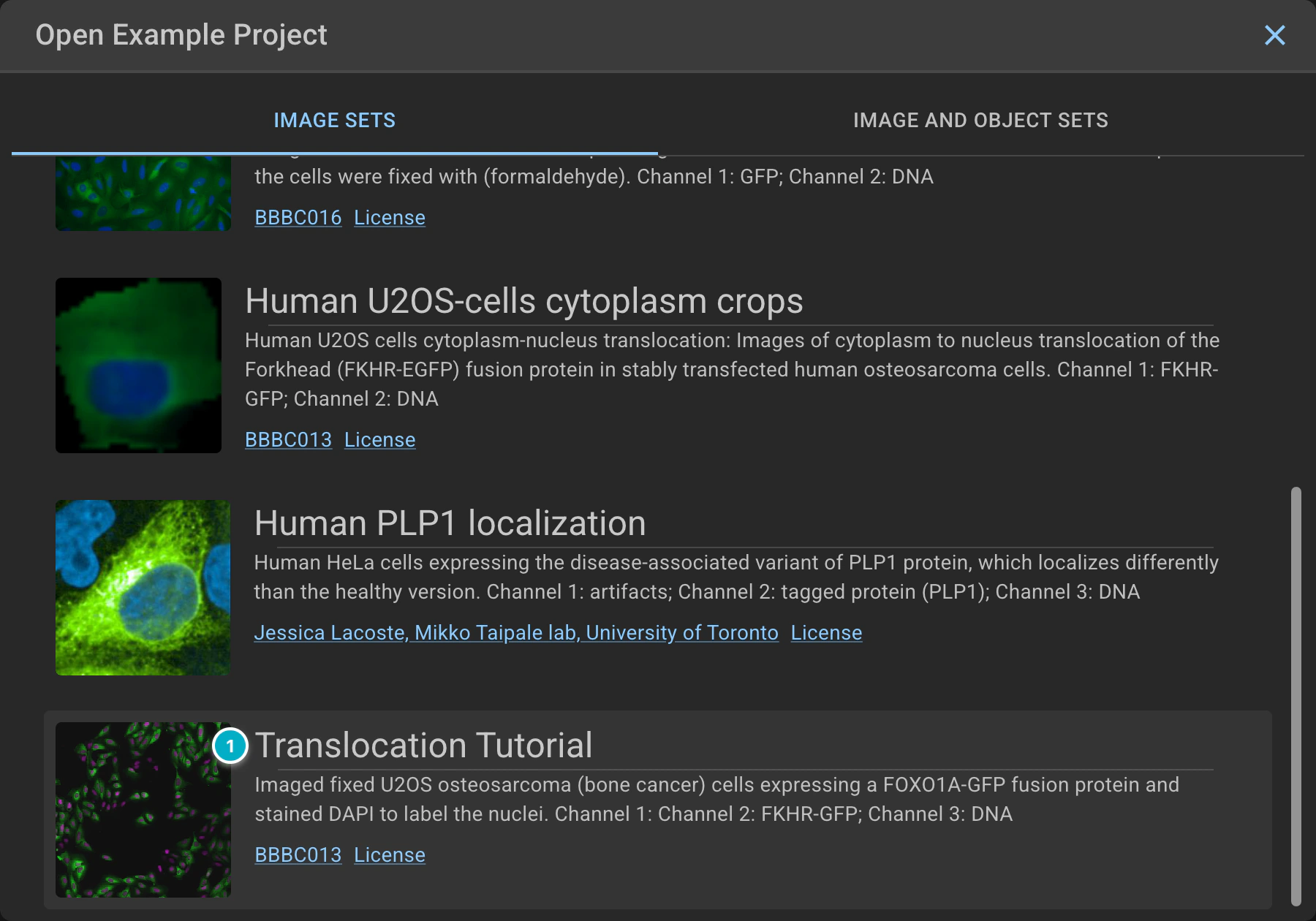Image resolution: width=1316 pixels, height=921 pixels.
Task: Click the Translocation Tutorial description text
Action: (716, 800)
